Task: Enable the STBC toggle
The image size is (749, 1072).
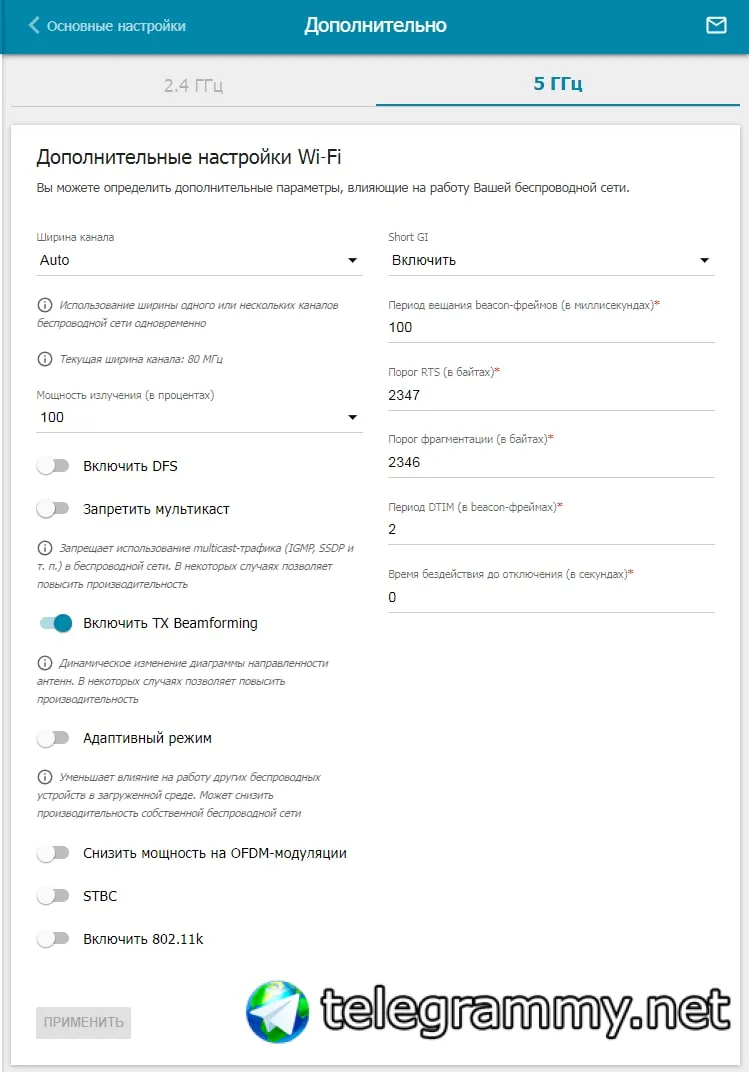Action: 53,896
